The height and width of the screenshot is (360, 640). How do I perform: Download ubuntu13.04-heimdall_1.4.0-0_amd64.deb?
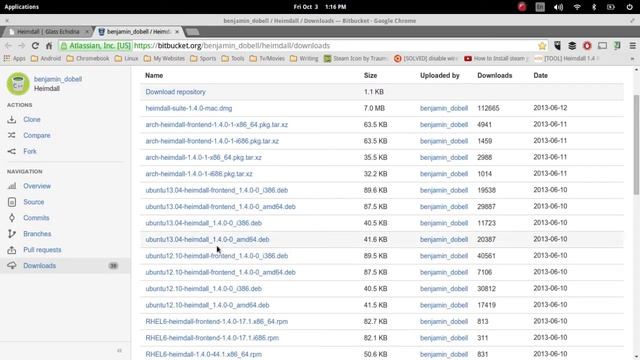[x=207, y=240]
